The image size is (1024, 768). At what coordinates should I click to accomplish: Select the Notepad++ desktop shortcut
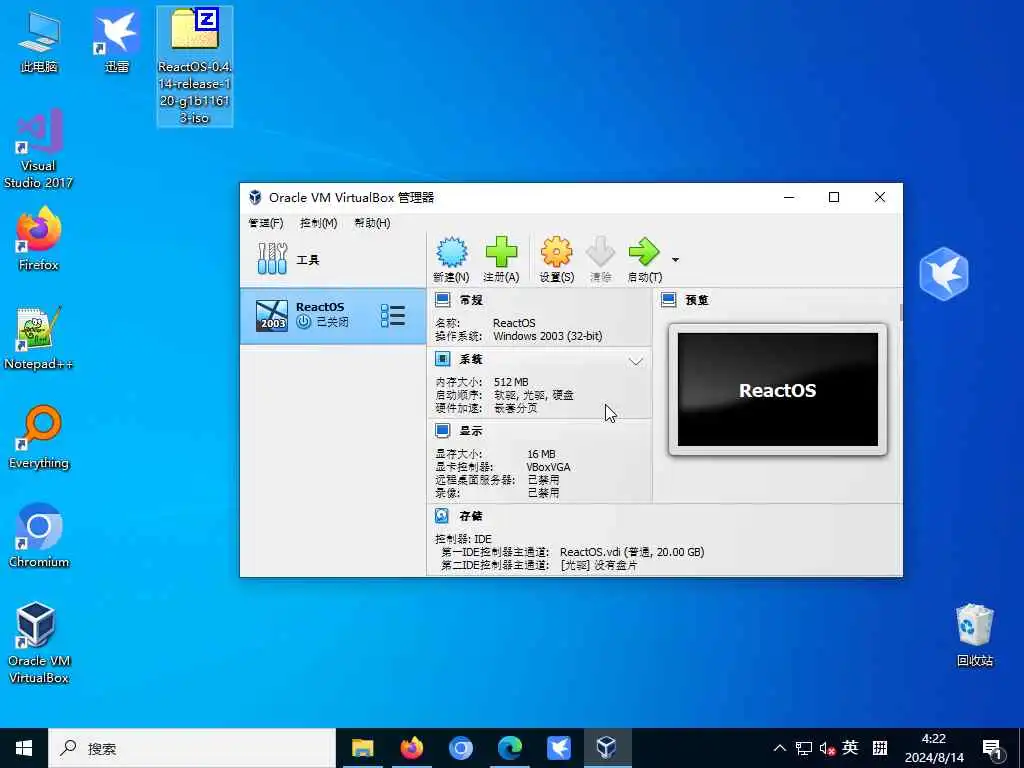click(x=39, y=338)
